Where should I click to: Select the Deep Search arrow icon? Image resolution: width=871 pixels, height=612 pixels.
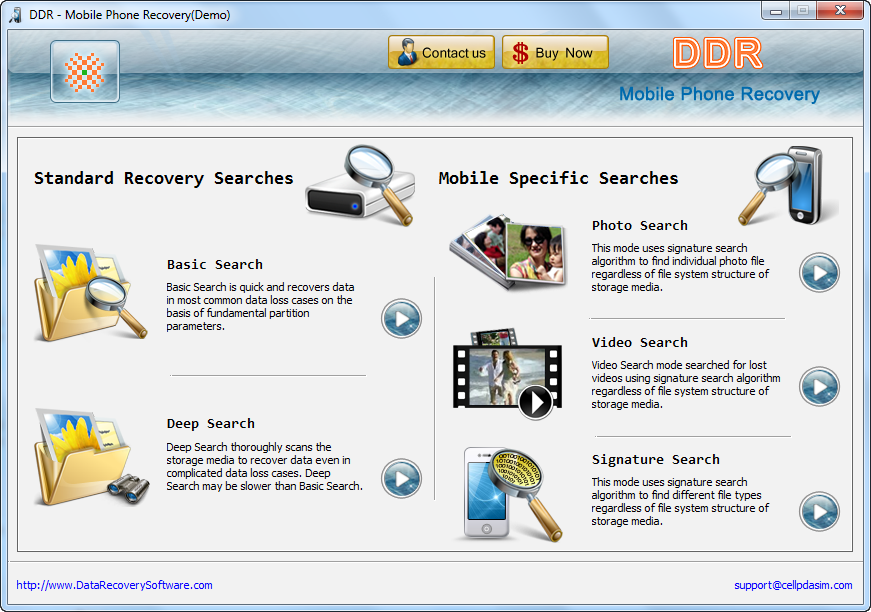(401, 480)
